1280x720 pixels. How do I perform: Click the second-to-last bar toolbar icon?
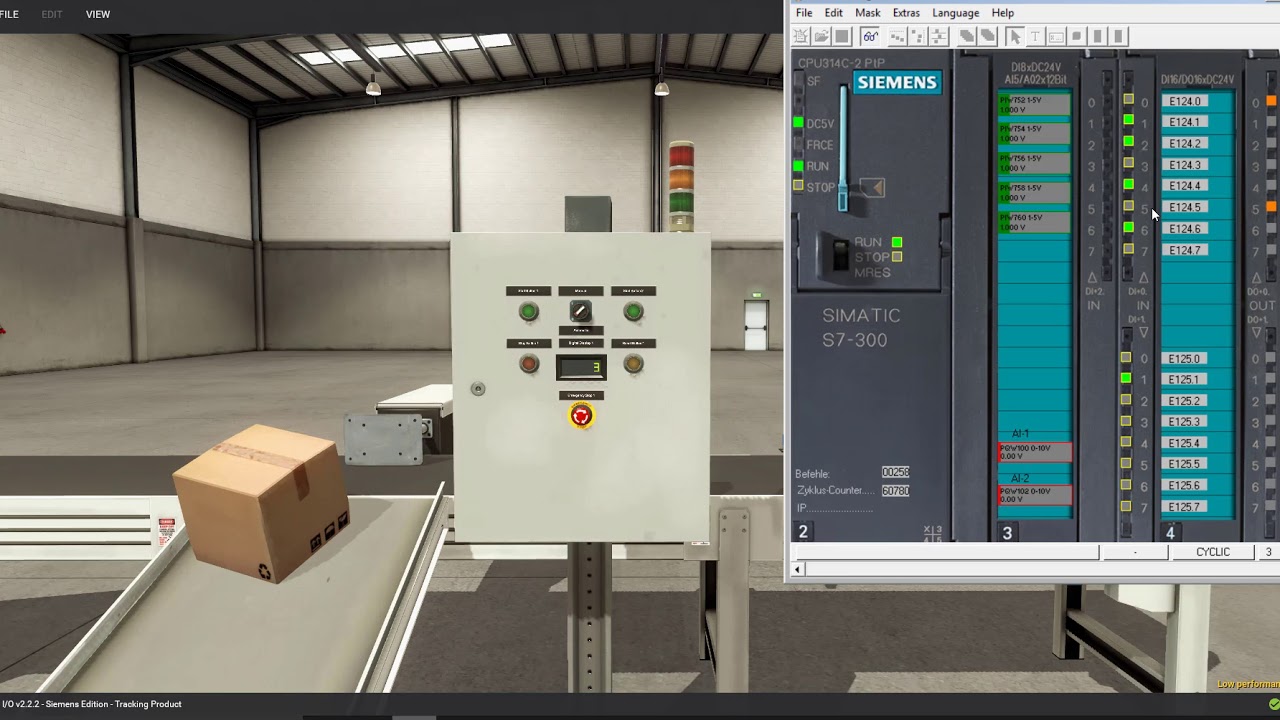[x=1098, y=36]
